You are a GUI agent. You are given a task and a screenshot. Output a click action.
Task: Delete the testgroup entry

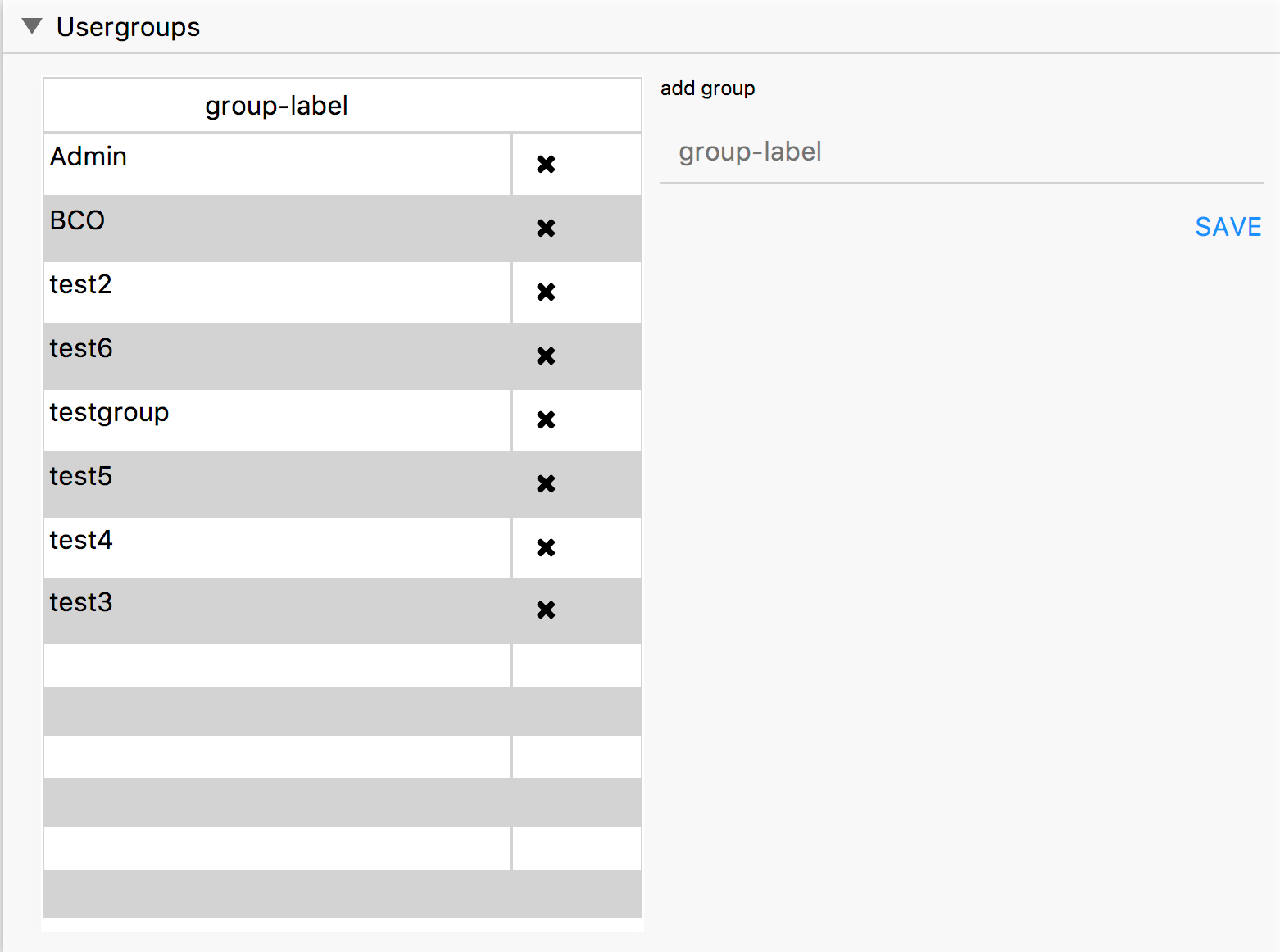pos(545,419)
